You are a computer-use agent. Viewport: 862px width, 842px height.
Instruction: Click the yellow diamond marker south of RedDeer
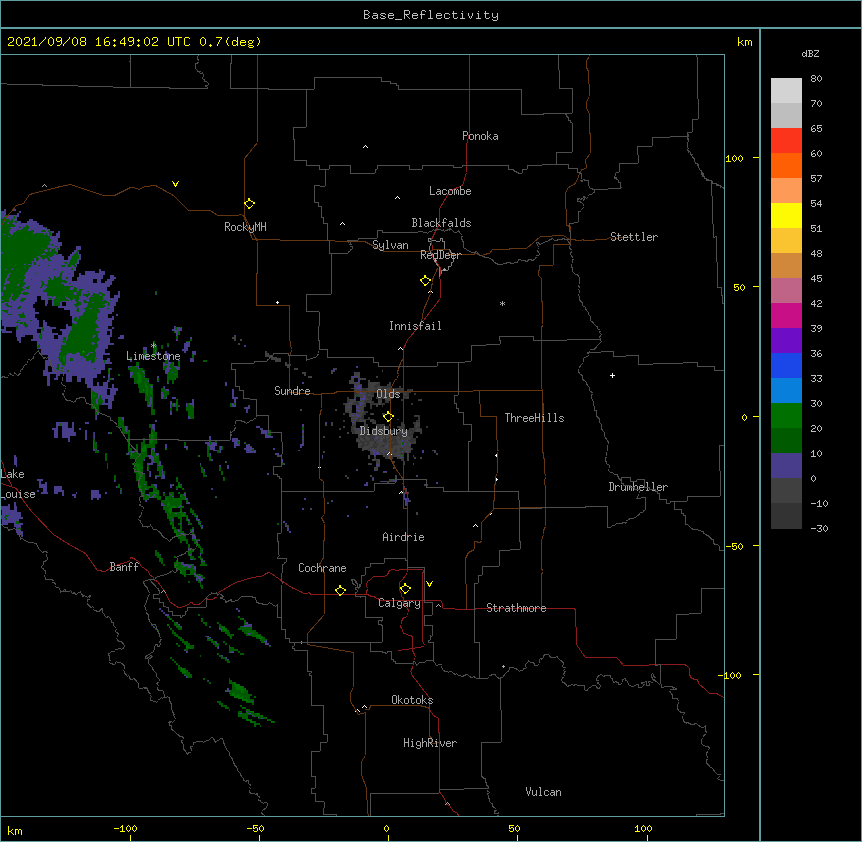425,281
